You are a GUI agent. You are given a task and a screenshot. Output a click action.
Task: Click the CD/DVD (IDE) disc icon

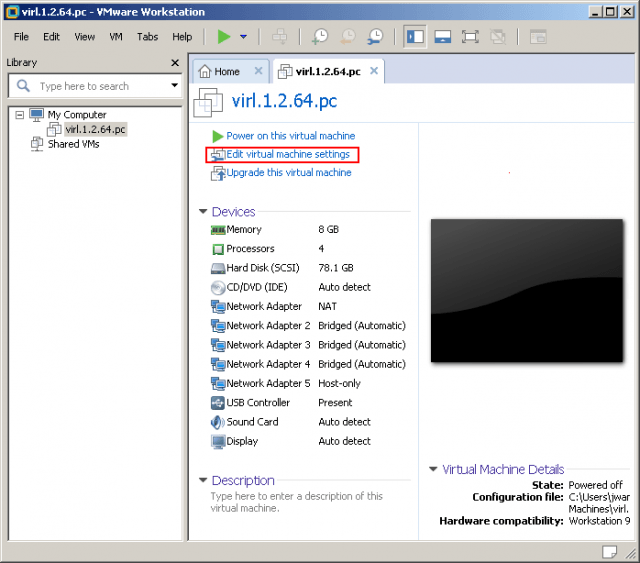[x=218, y=287]
